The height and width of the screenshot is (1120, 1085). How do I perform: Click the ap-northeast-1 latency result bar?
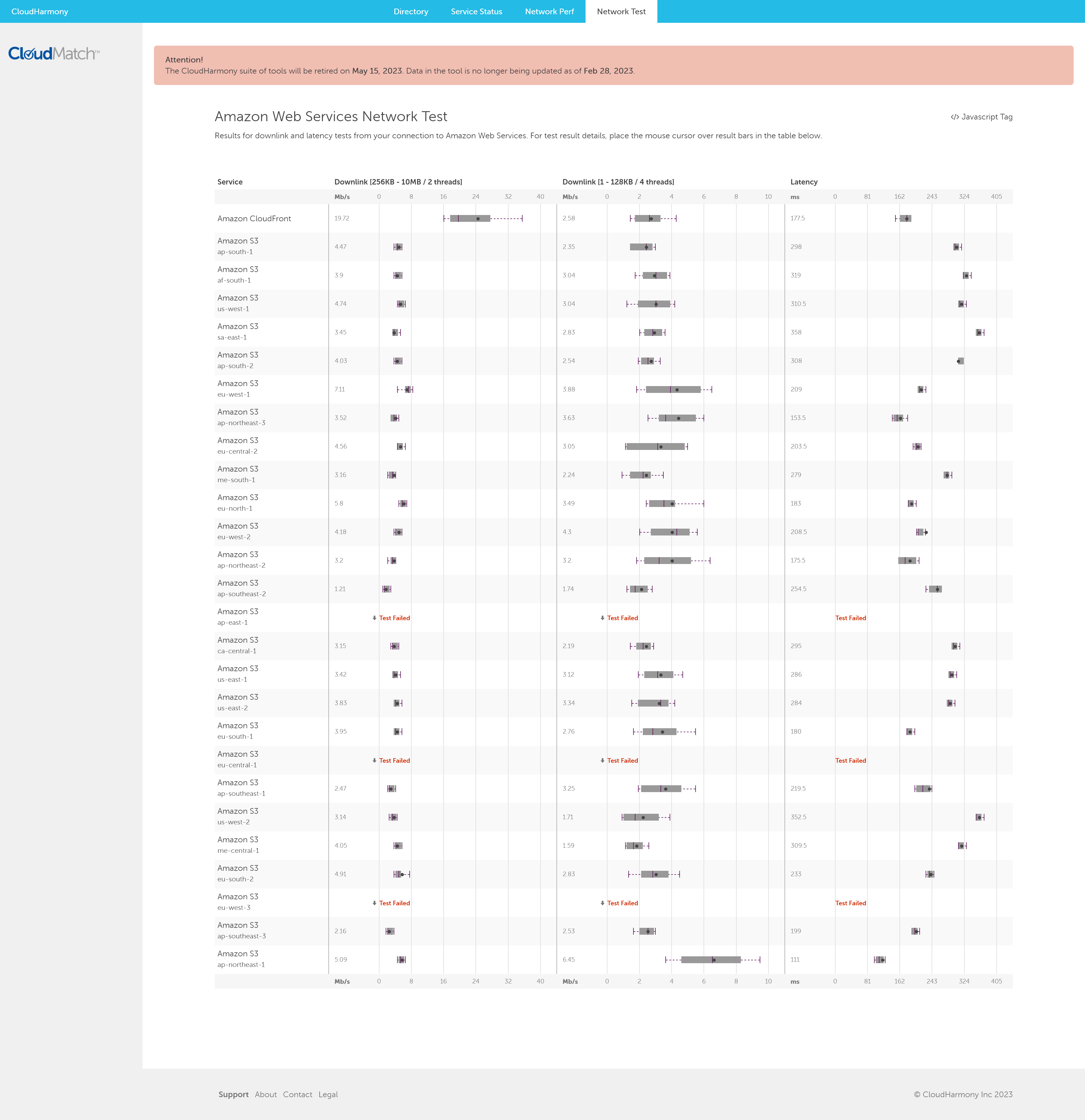880,960
